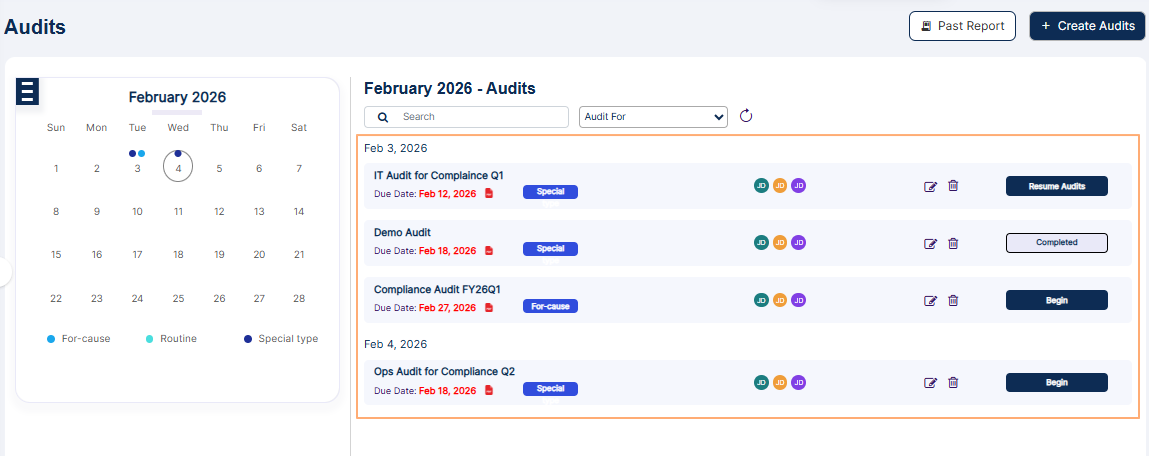This screenshot has height=456, width=1149.
Task: Click the purple JD avatar in the IT Audit row
Action: pyautogui.click(x=799, y=185)
